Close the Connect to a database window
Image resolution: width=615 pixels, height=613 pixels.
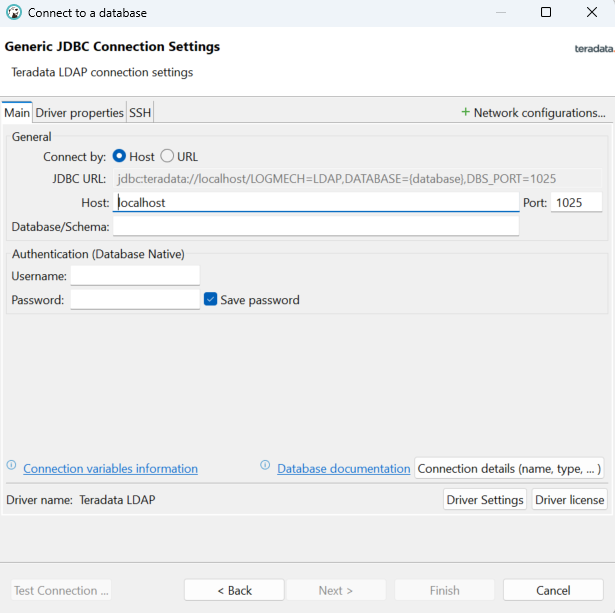(x=591, y=13)
